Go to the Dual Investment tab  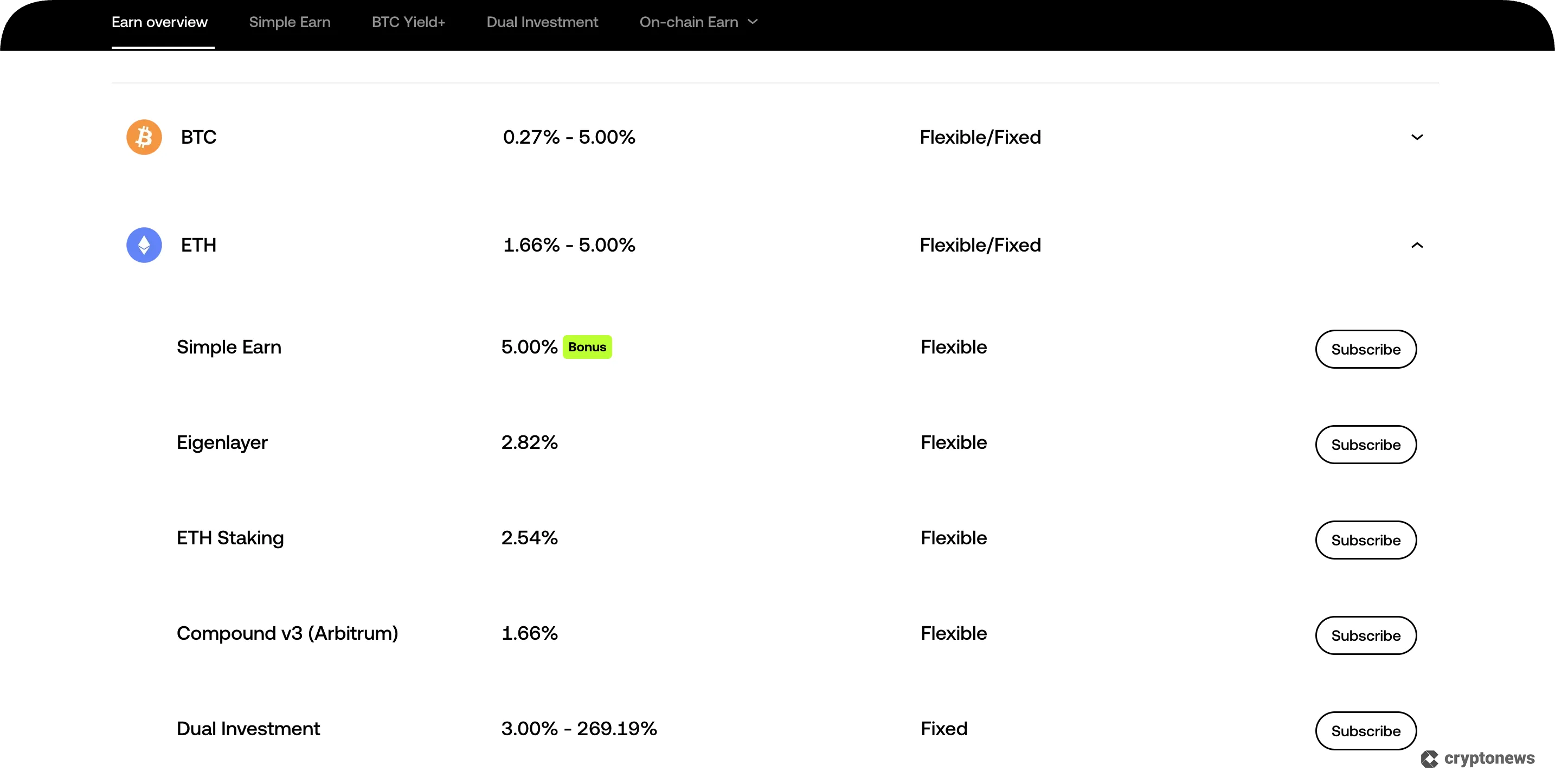(x=542, y=22)
